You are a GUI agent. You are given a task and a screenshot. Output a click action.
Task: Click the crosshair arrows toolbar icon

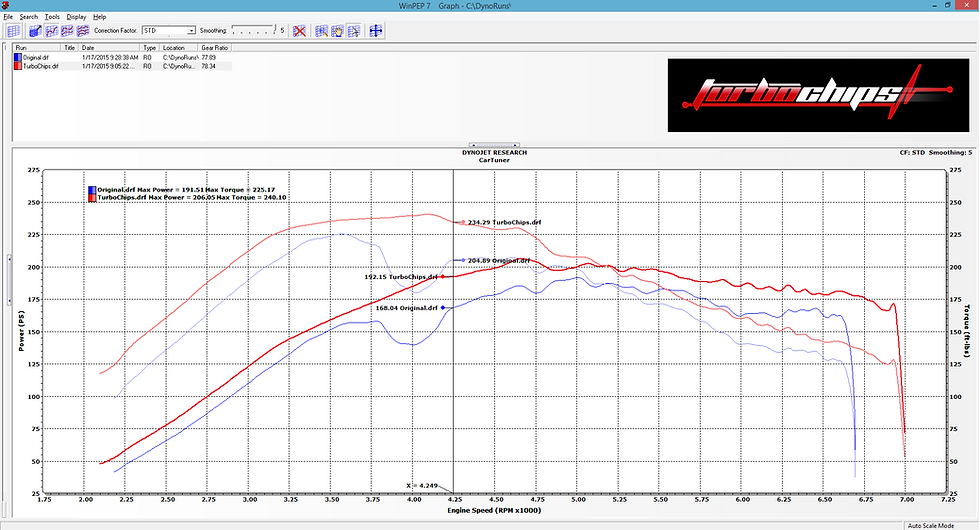pyautogui.click(x=376, y=31)
